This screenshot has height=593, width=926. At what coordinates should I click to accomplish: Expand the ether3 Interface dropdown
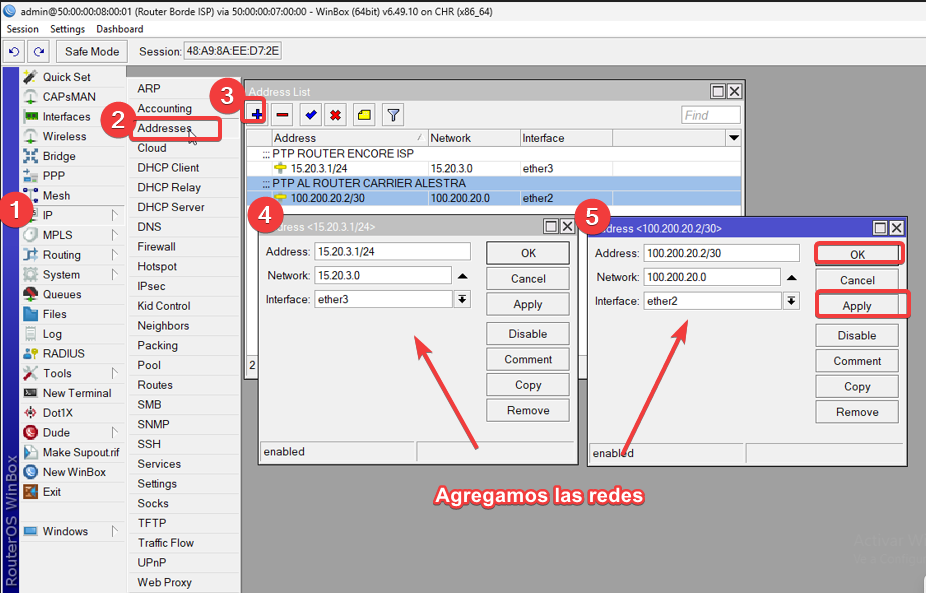click(462, 299)
